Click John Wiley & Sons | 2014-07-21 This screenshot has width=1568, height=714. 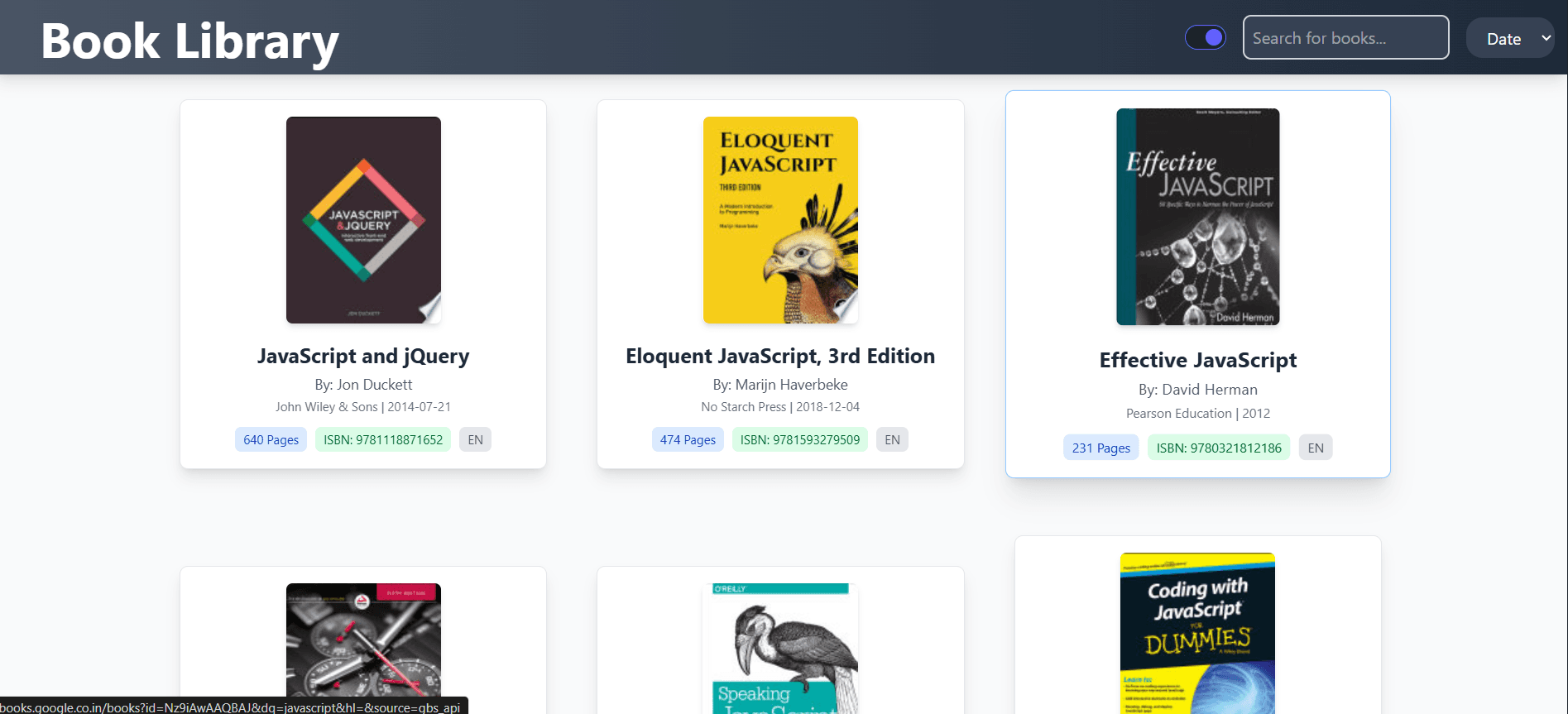pos(363,407)
